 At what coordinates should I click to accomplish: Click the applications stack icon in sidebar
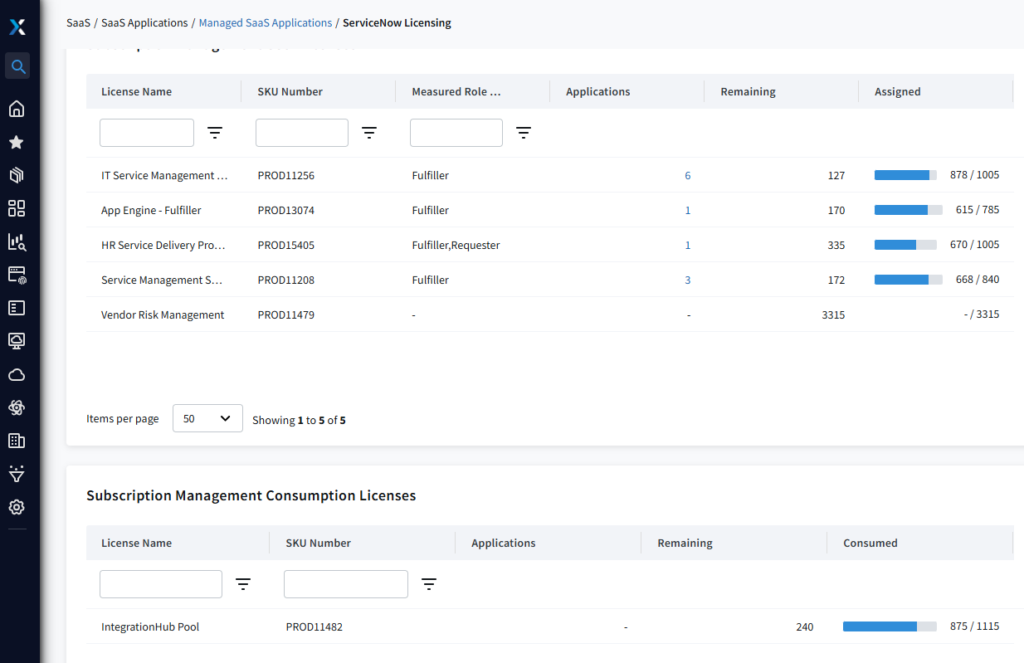(x=16, y=174)
